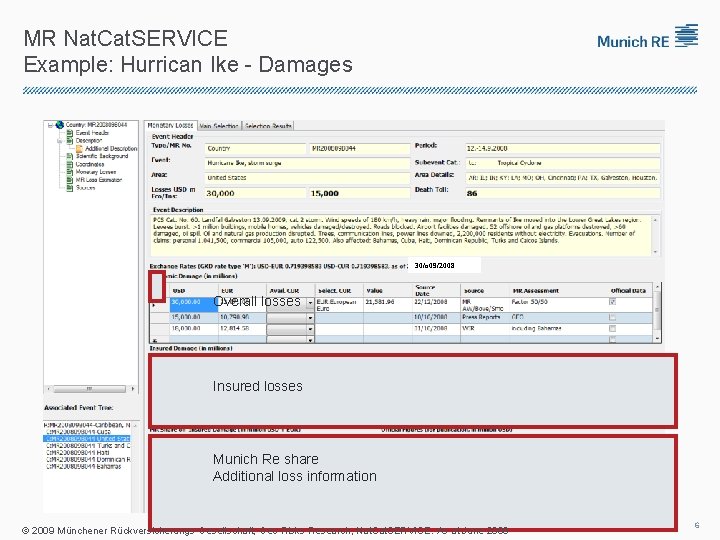
Task: Click the Event field Hurricane Ike, storm surge
Action: (x=307, y=163)
